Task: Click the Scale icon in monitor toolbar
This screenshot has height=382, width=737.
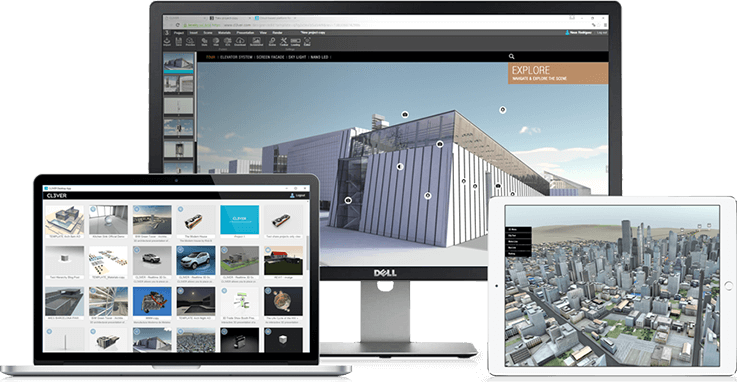Action: [x=272, y=41]
